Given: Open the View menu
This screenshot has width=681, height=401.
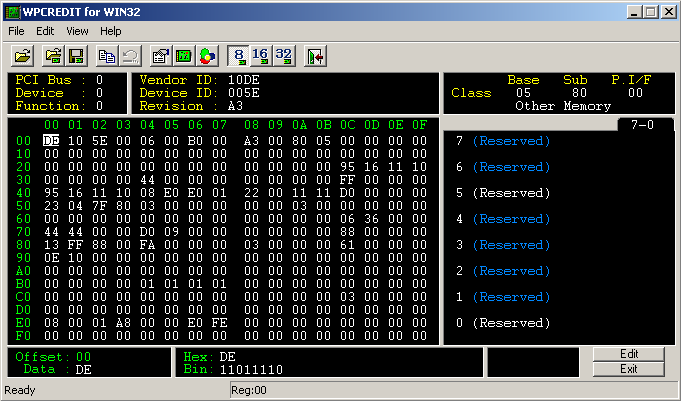Looking at the screenshot, I should click(x=77, y=31).
